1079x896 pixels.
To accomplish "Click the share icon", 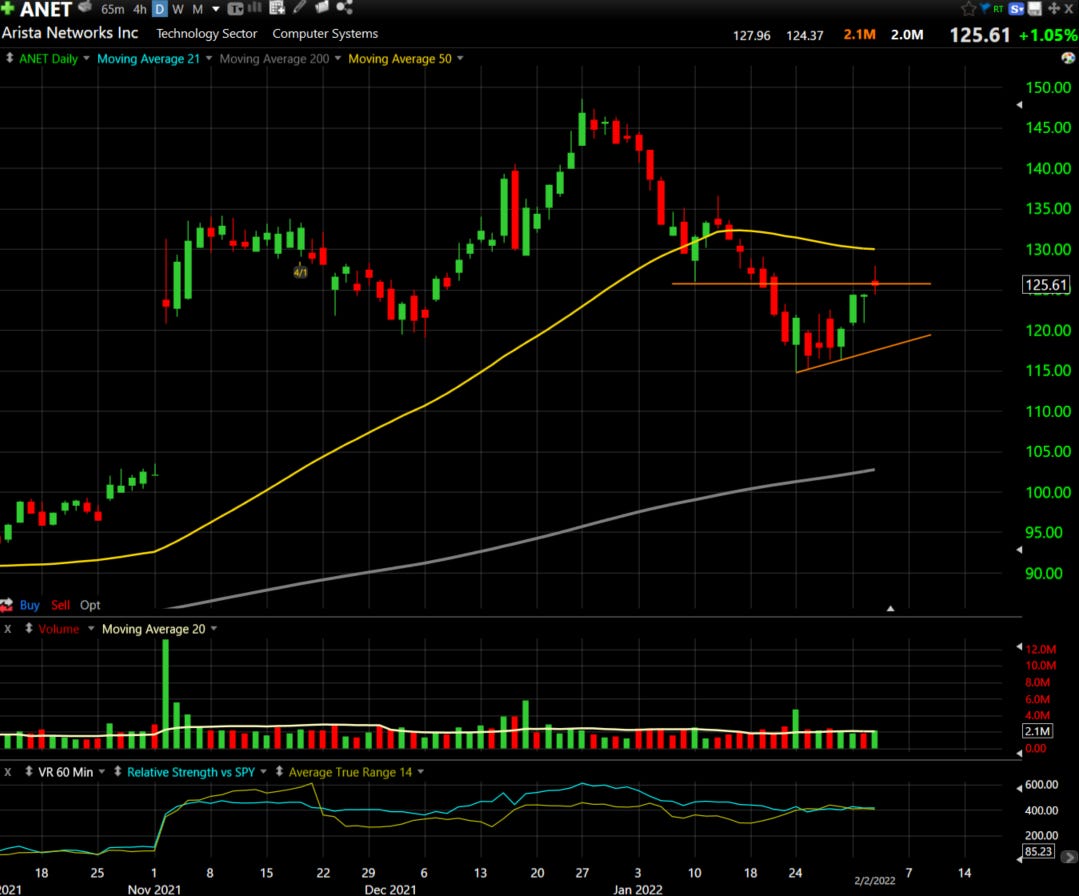I will pyautogui.click(x=344, y=8).
